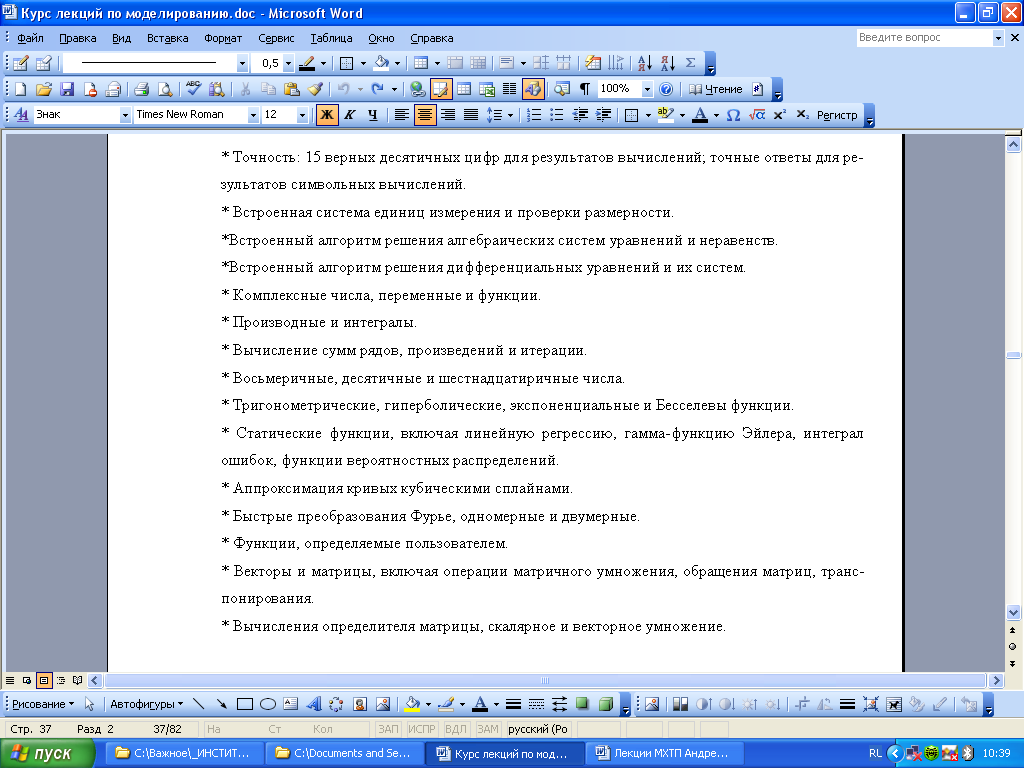Insert Omega symbol icon

pyautogui.click(x=733, y=115)
